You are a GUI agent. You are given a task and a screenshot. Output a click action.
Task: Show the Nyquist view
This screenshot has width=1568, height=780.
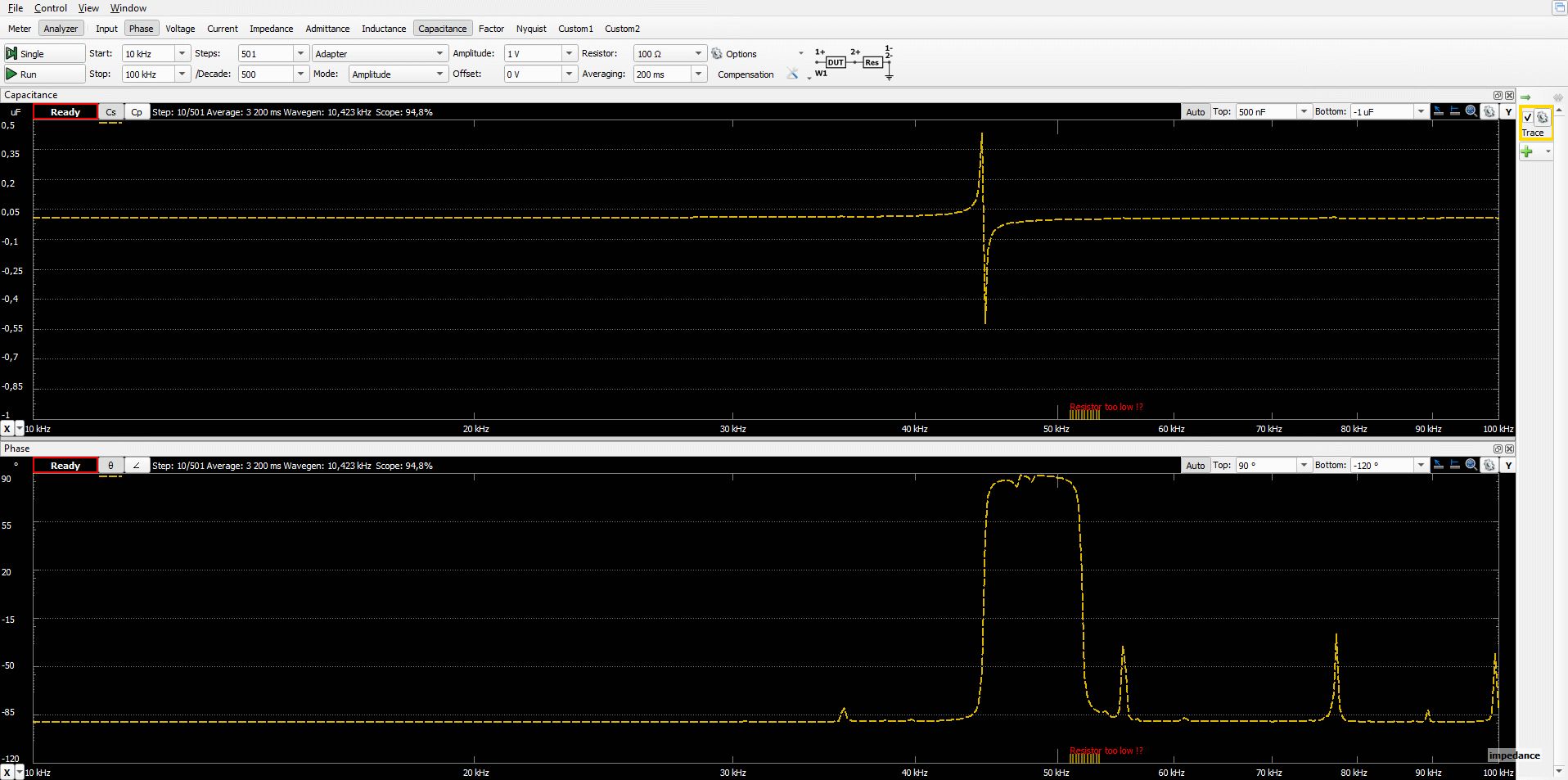point(531,29)
